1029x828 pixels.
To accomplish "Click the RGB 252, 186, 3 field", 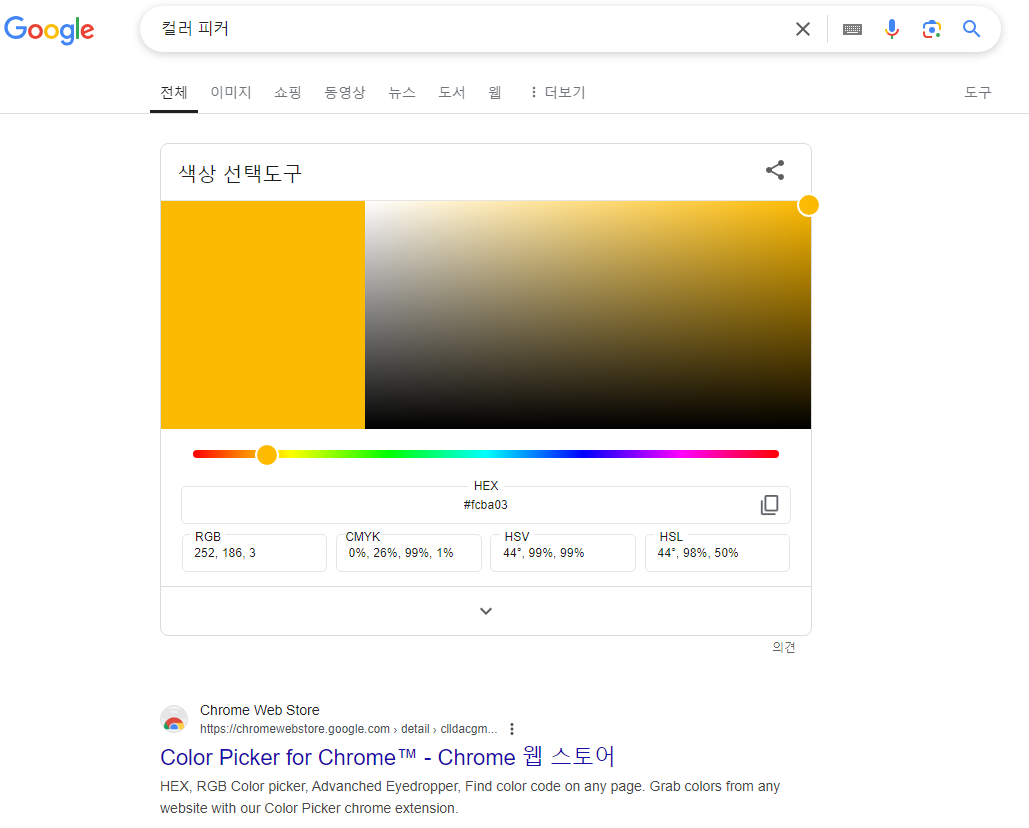I will (254, 552).
